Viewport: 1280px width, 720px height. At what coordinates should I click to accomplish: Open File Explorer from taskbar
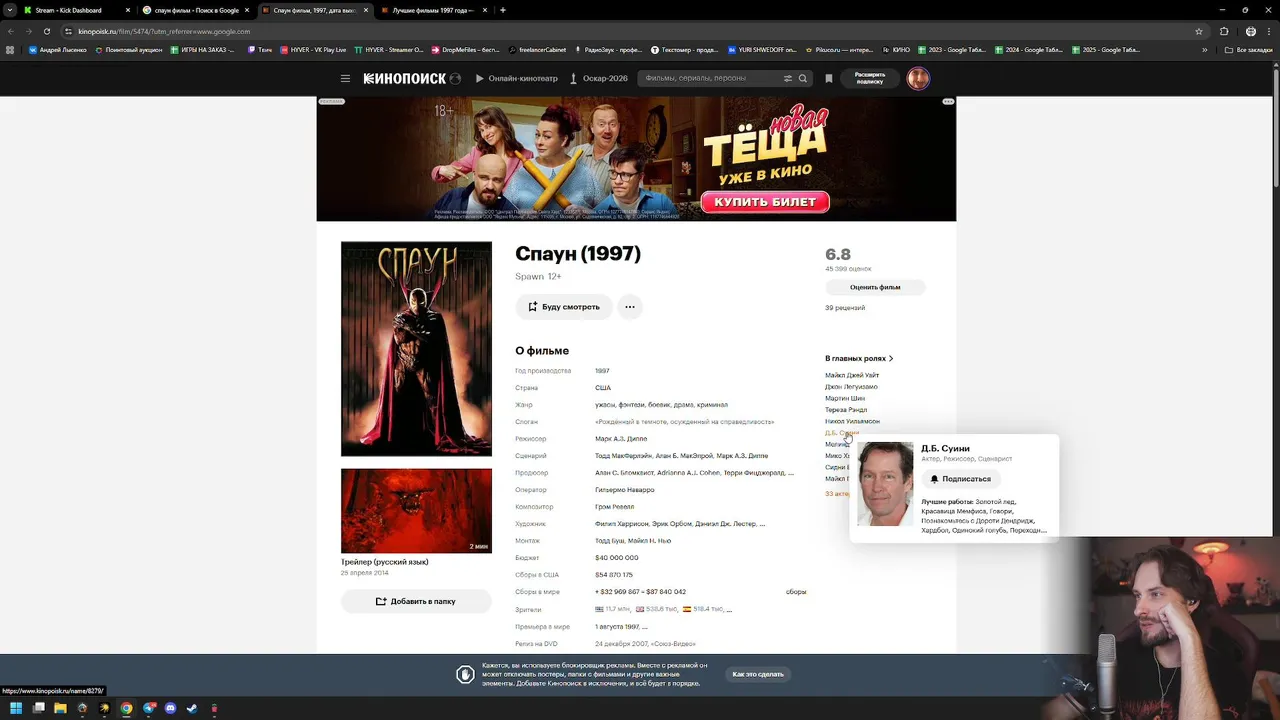coord(60,708)
